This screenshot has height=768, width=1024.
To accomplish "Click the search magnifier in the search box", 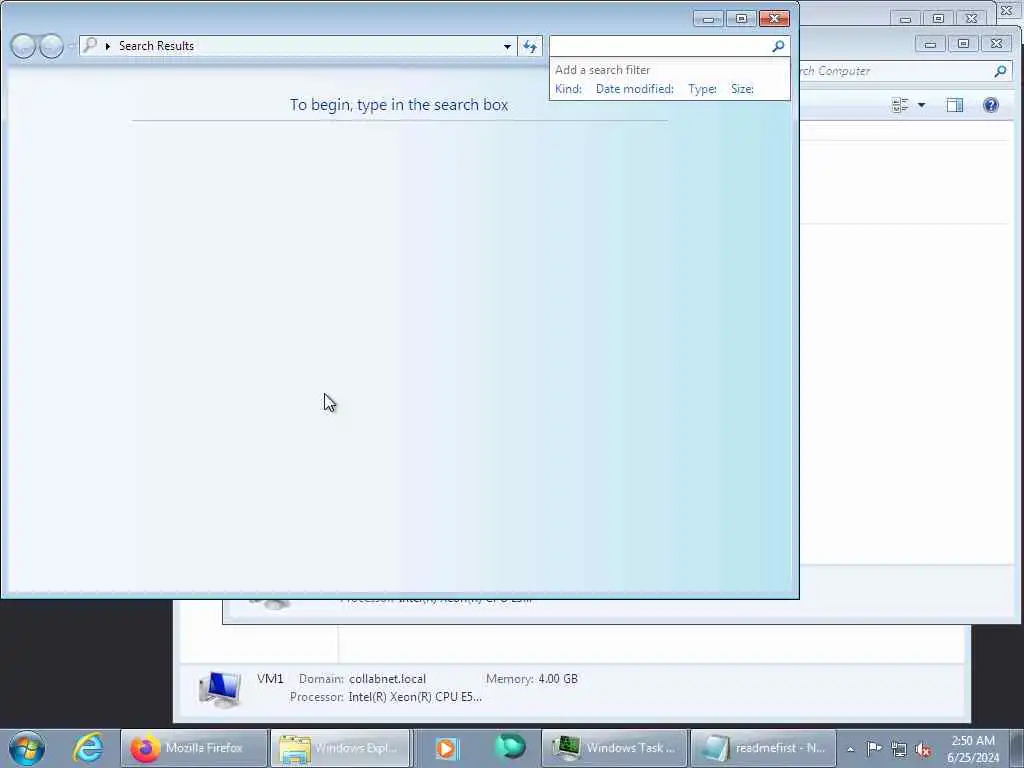I will [778, 46].
